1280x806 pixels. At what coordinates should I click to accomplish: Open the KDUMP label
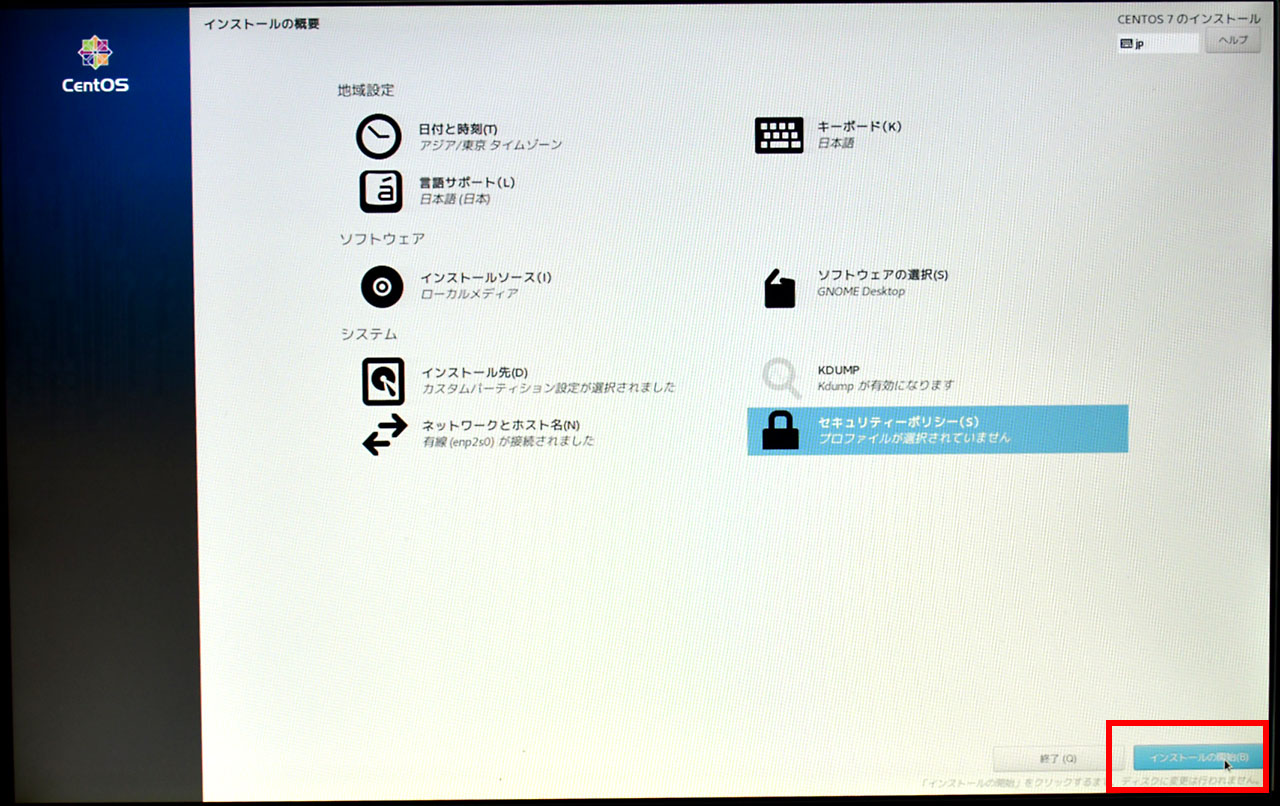838,370
